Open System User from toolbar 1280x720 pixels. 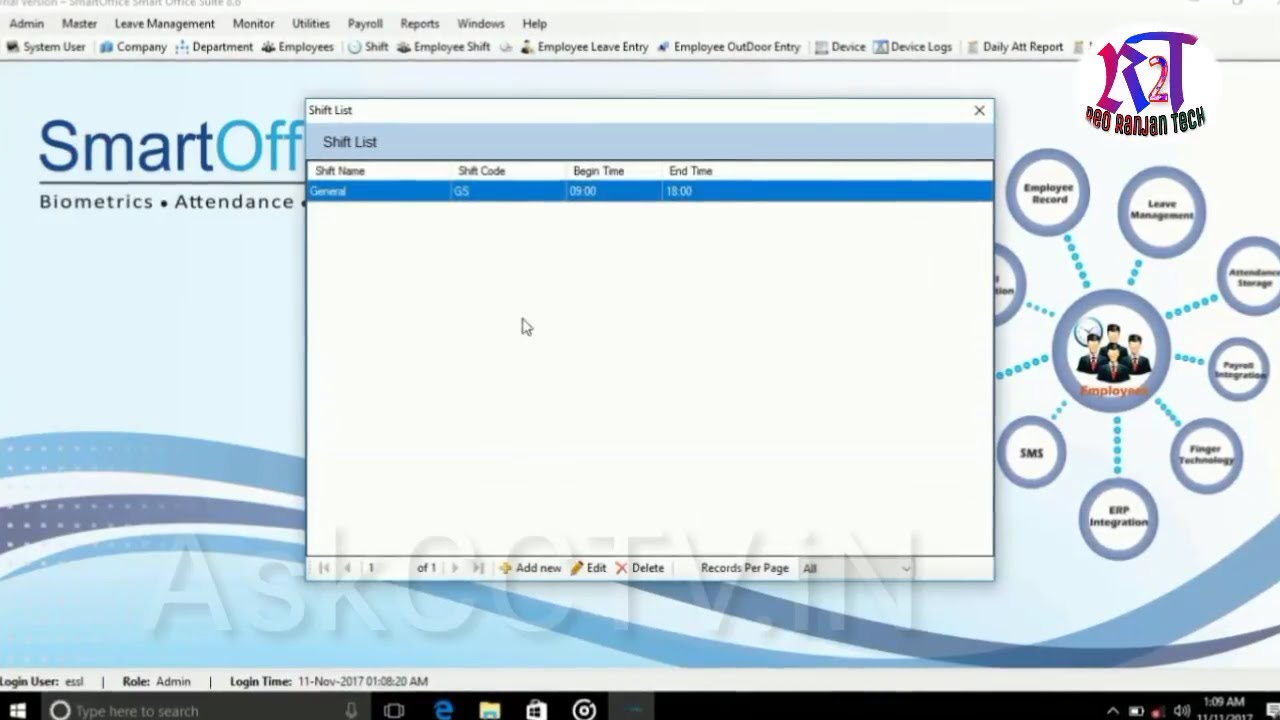pyautogui.click(x=46, y=47)
